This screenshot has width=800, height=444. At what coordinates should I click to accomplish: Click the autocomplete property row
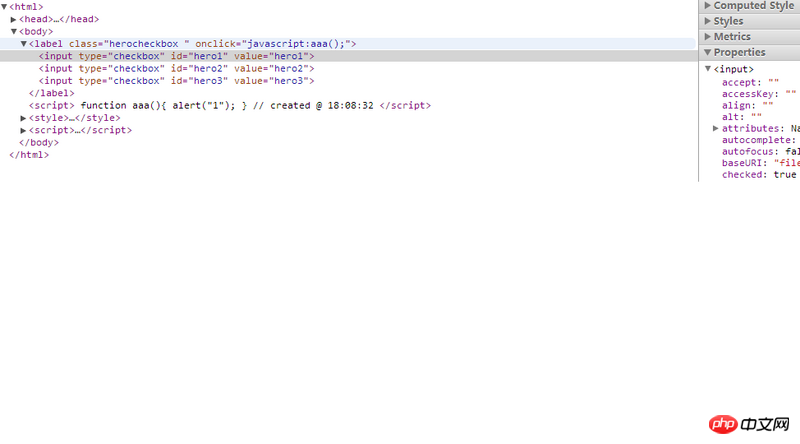click(x=759, y=140)
